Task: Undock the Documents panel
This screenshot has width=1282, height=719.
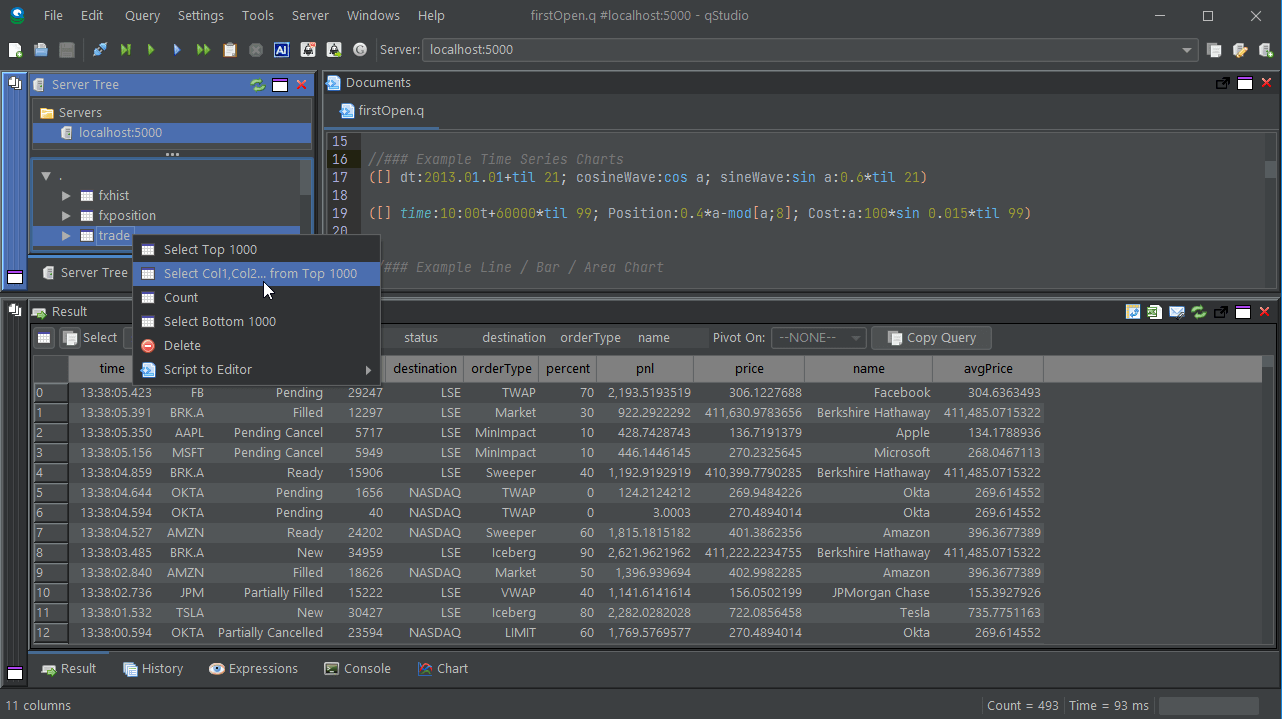Action: (x=1222, y=84)
